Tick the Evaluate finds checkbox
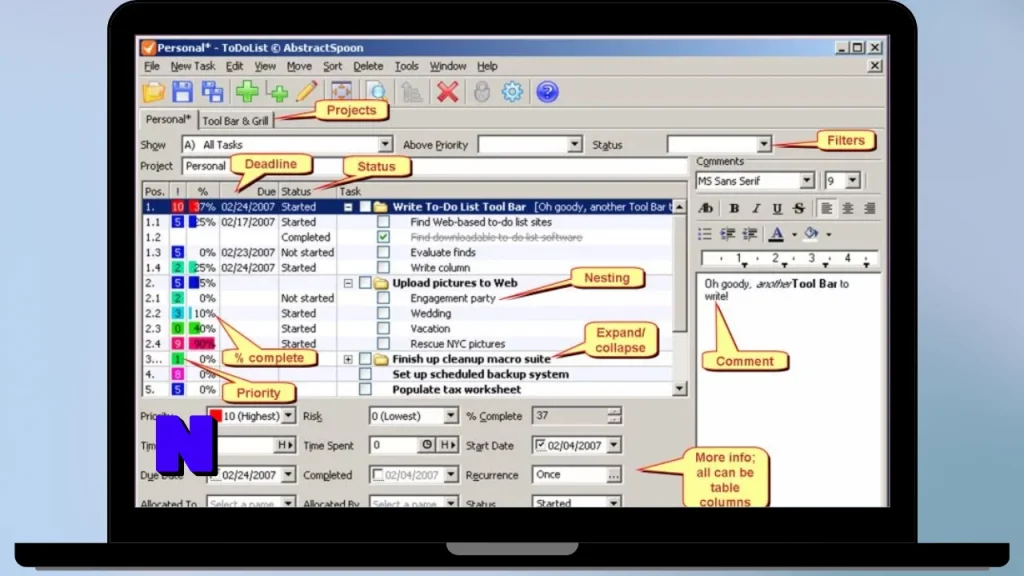 pos(383,252)
